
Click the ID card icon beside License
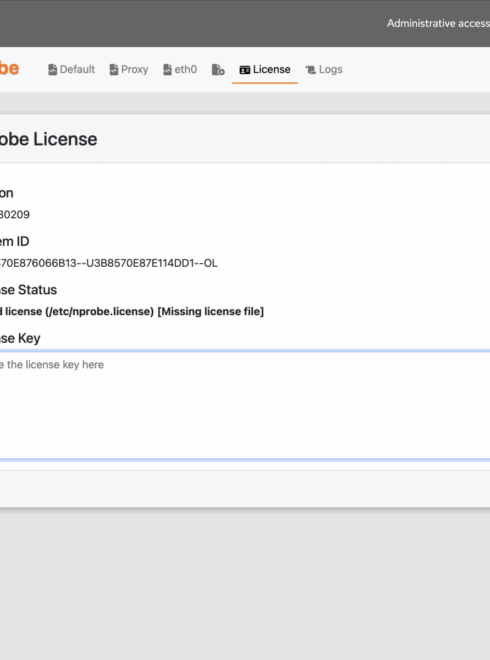pyautogui.click(x=245, y=70)
